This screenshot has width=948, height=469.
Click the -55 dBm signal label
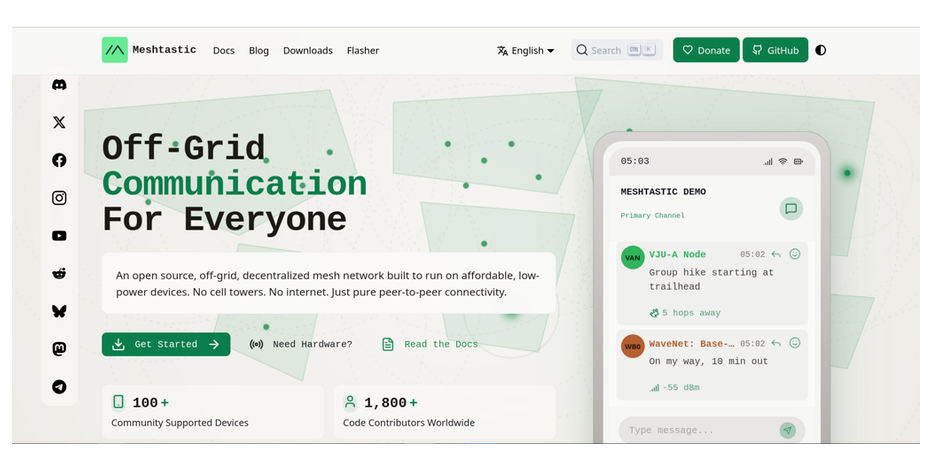674,387
